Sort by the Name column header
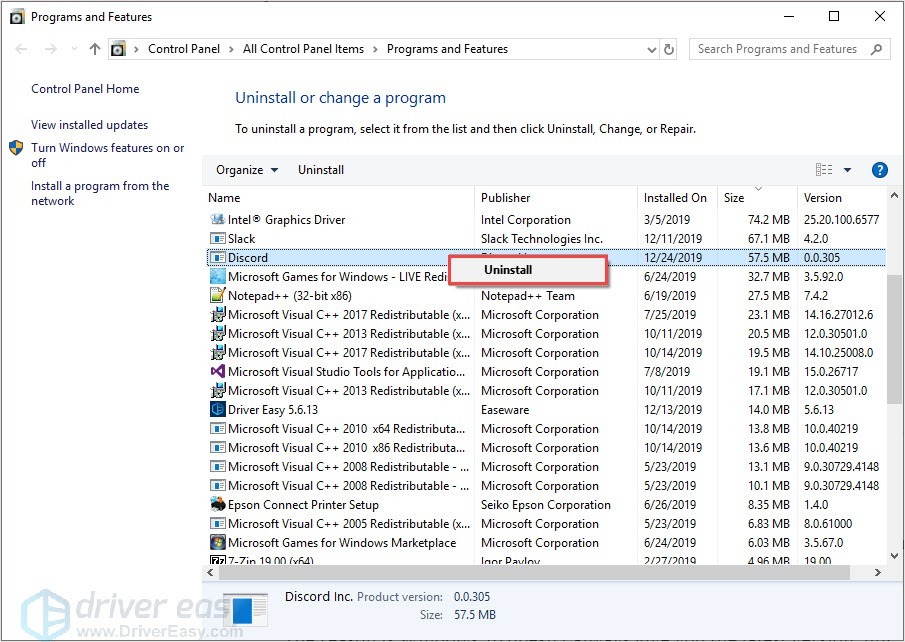This screenshot has height=642, width=905. pos(341,197)
